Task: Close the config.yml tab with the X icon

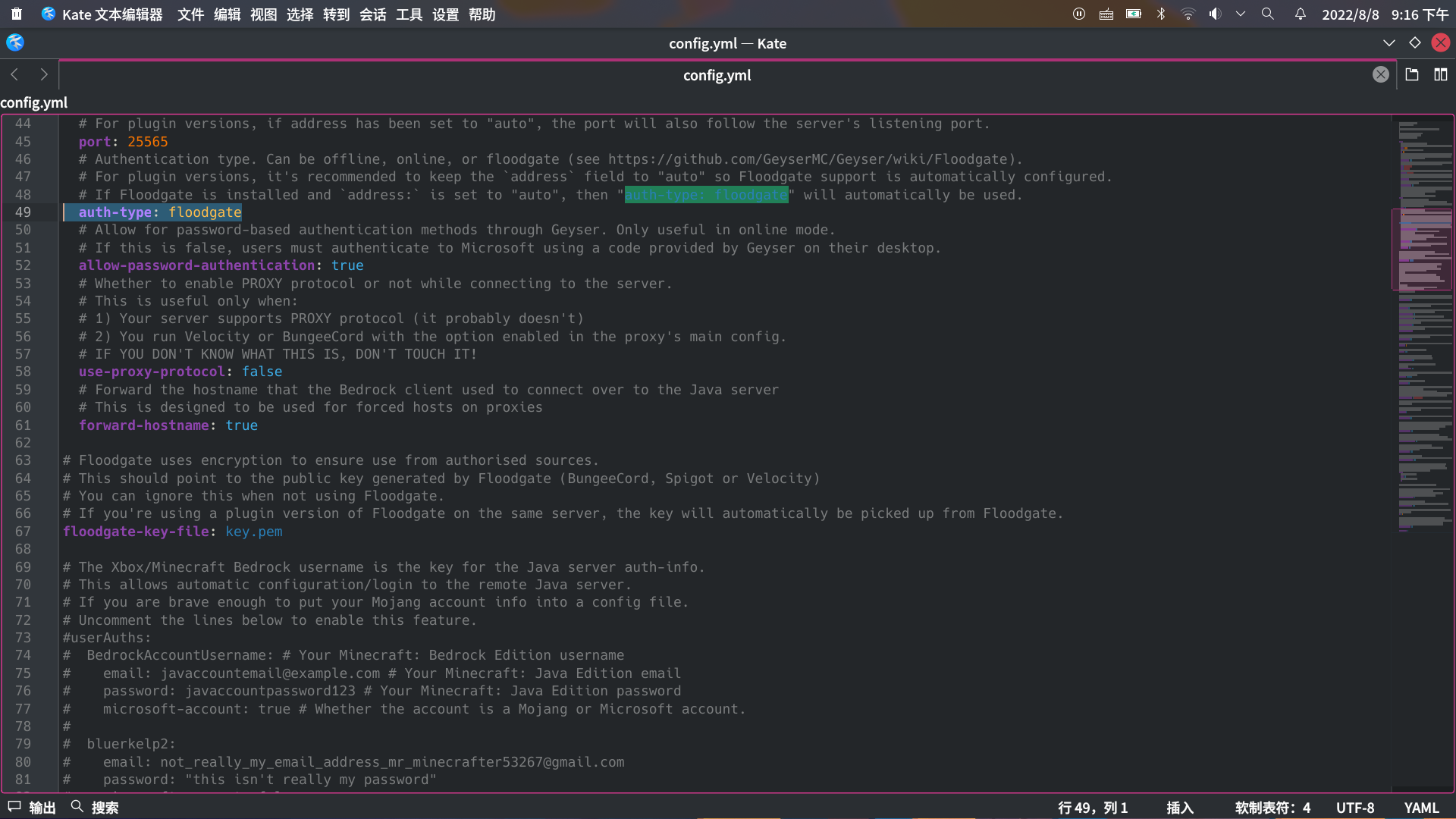Action: point(1380,74)
